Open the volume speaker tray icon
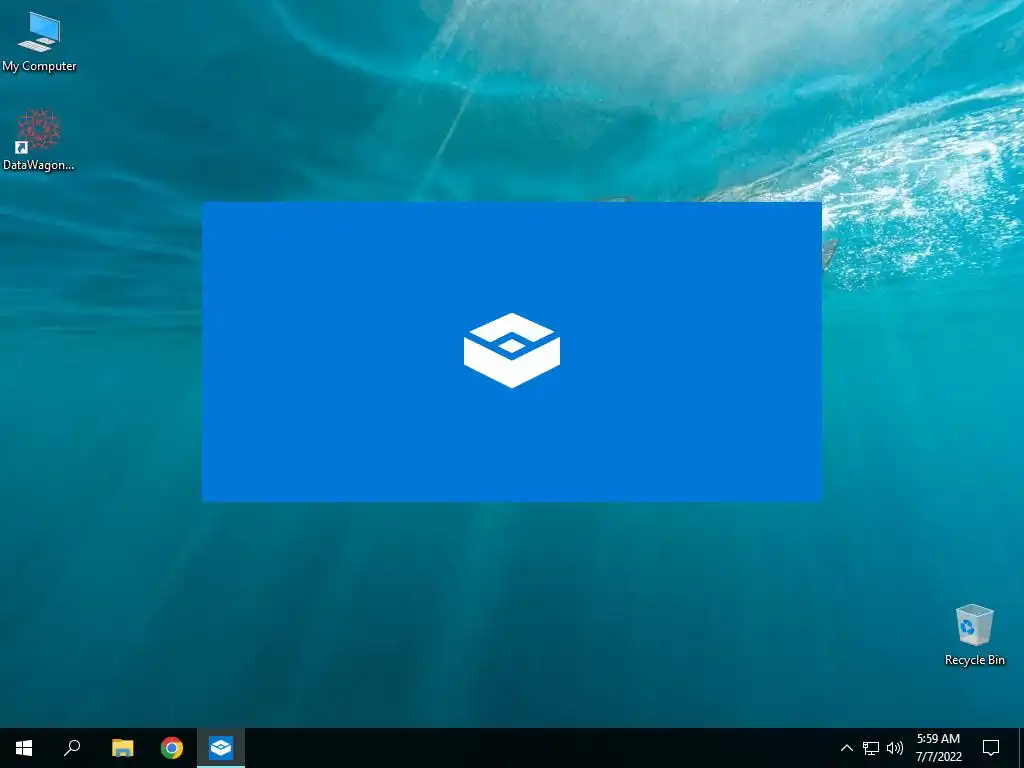The height and width of the screenshot is (768, 1024). (895, 748)
